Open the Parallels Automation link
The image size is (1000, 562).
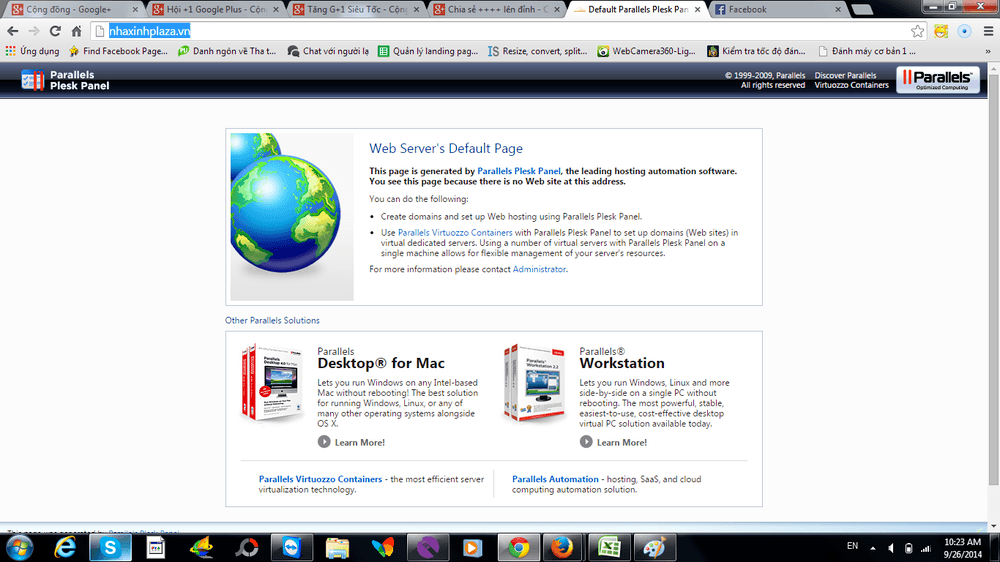(555, 479)
